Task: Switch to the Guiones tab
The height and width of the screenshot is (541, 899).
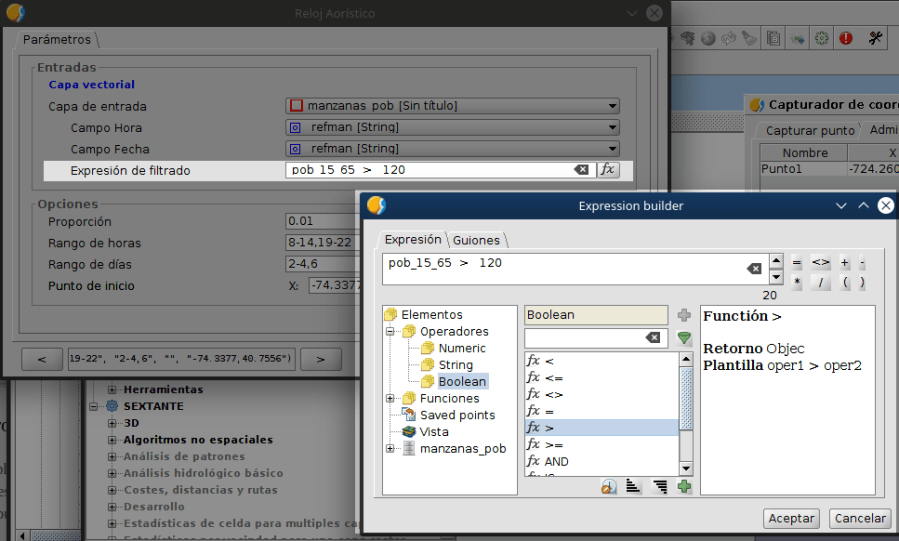Action: point(477,240)
